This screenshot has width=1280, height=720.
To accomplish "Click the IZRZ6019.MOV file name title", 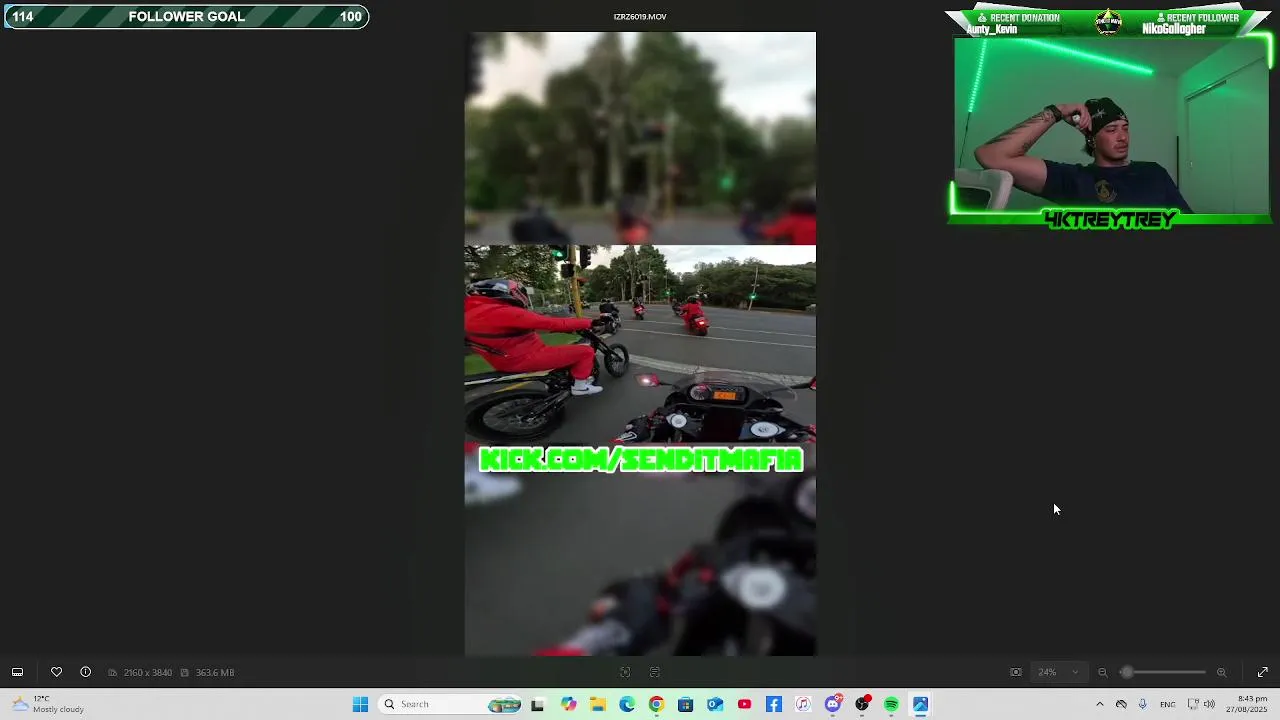I will [x=640, y=17].
